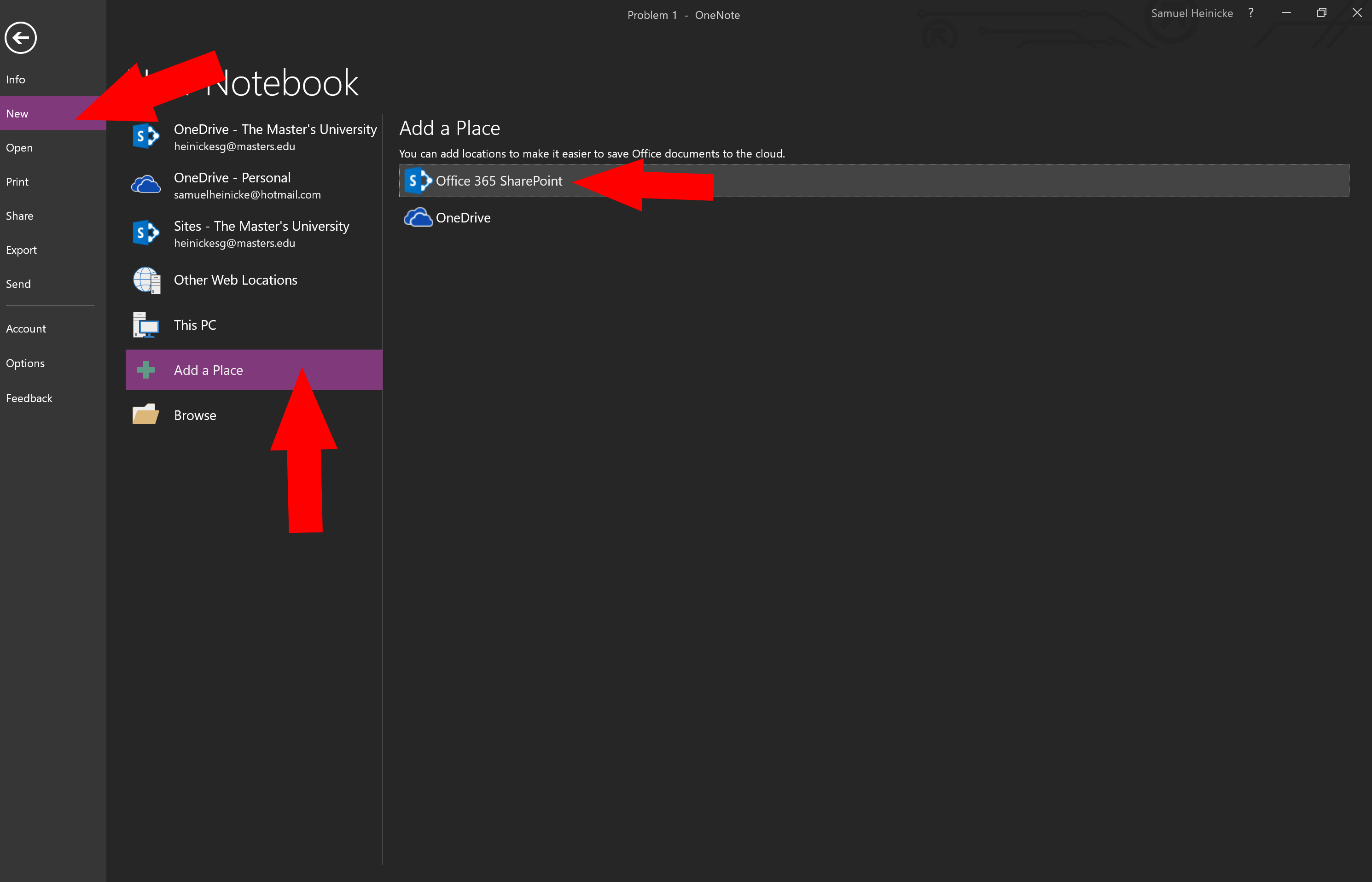Screen dimensions: 1372x882
Task: Click the SharePoint icon beside OneDrive - The Master's University
Action: [145, 136]
